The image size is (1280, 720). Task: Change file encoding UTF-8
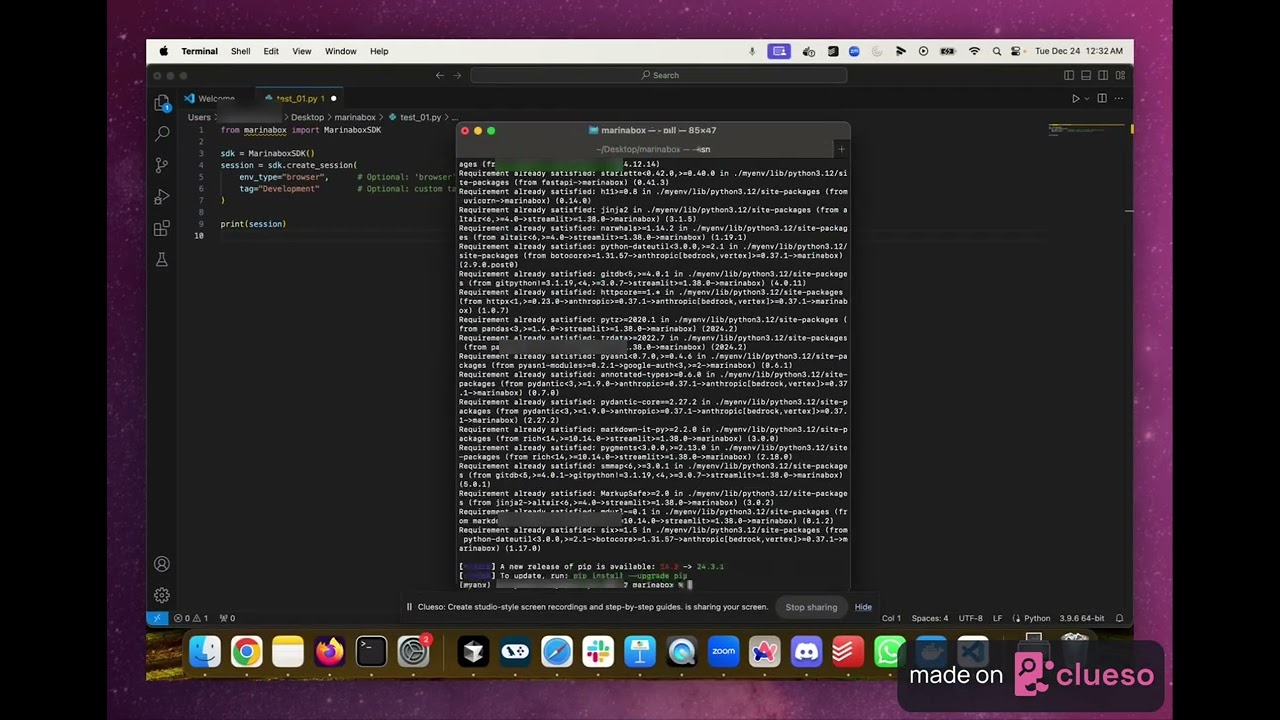(971, 618)
